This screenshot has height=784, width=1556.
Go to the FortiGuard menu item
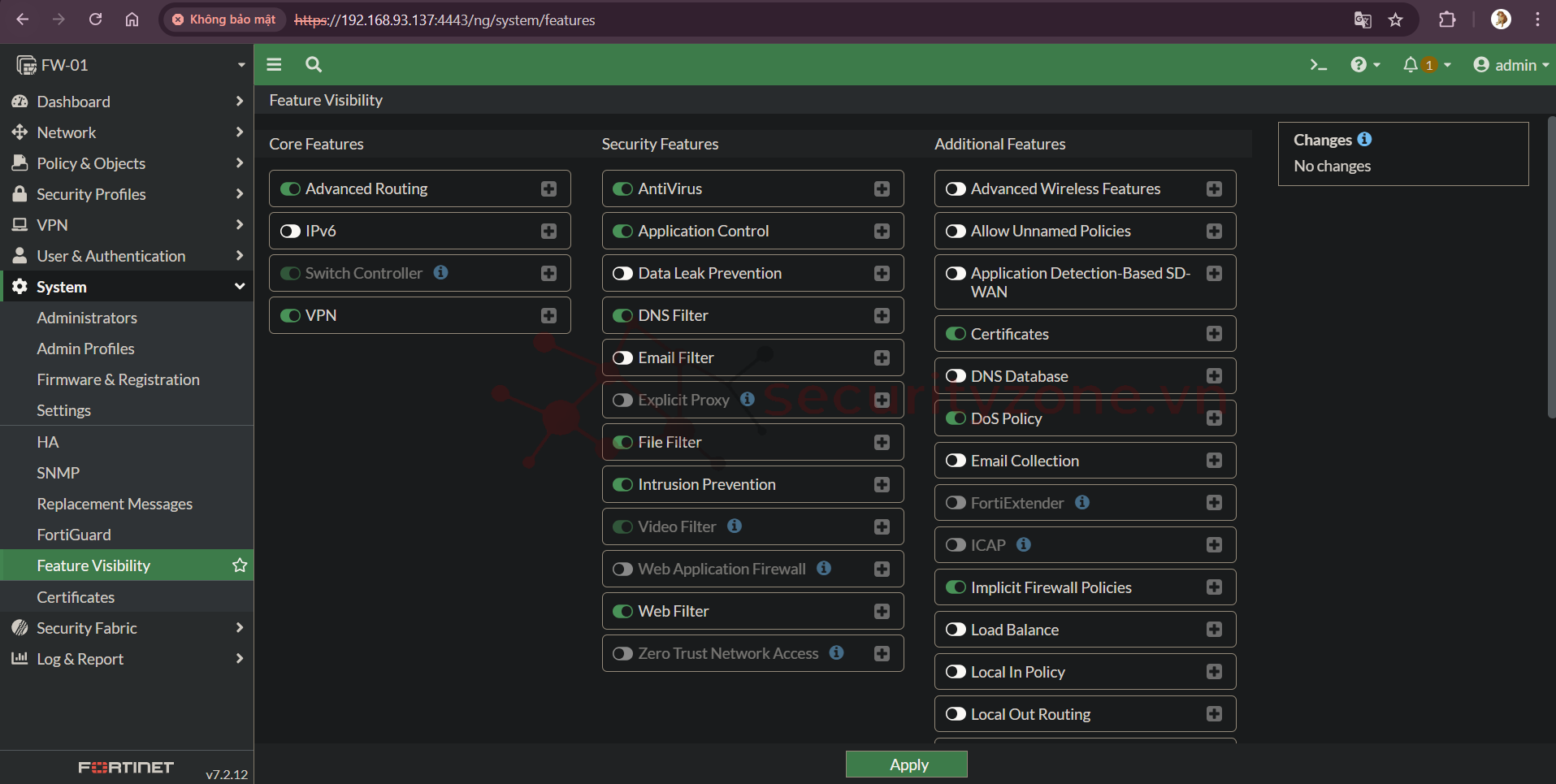[74, 535]
